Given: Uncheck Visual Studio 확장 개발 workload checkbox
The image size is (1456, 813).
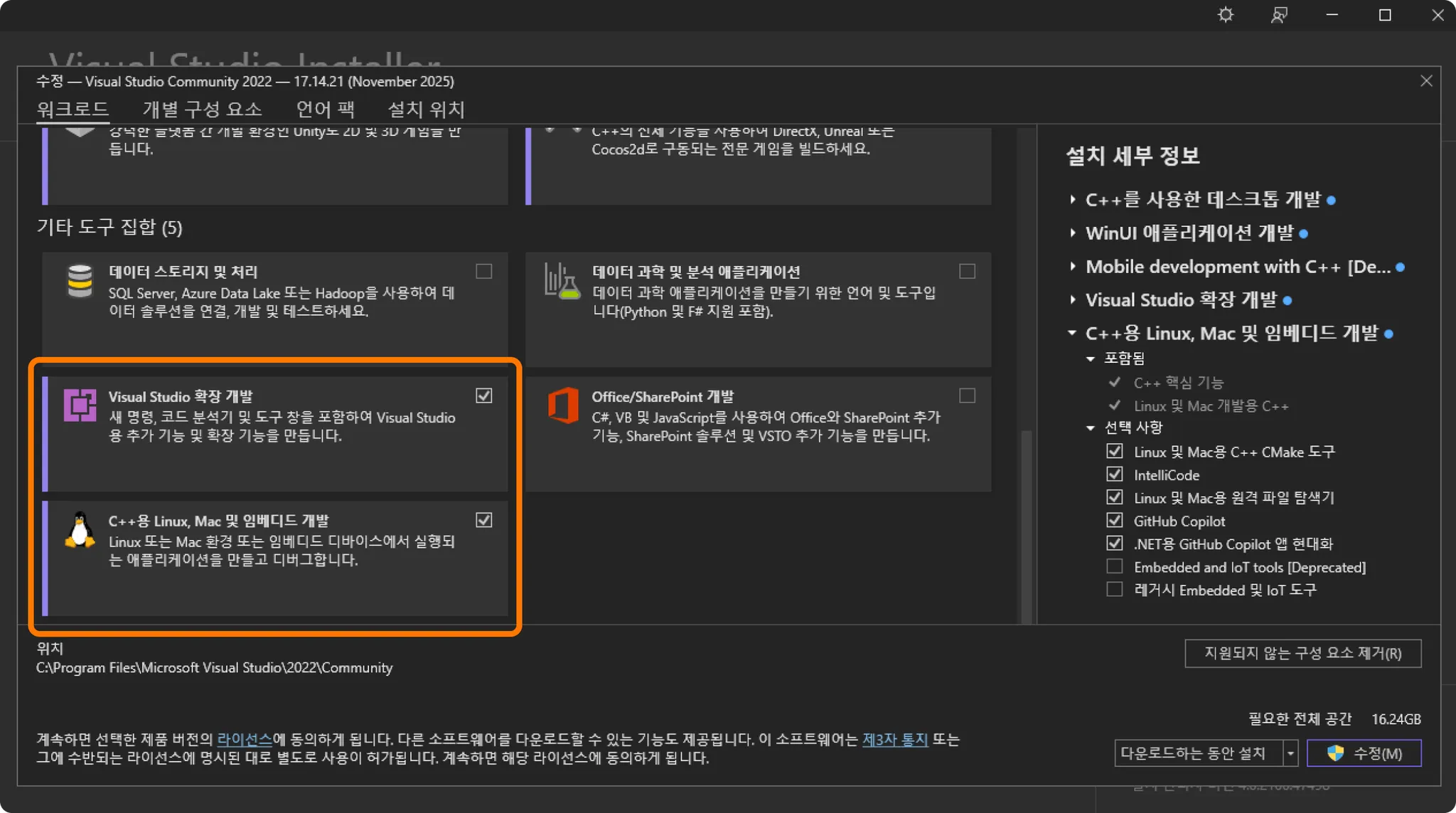Looking at the screenshot, I should [x=484, y=395].
